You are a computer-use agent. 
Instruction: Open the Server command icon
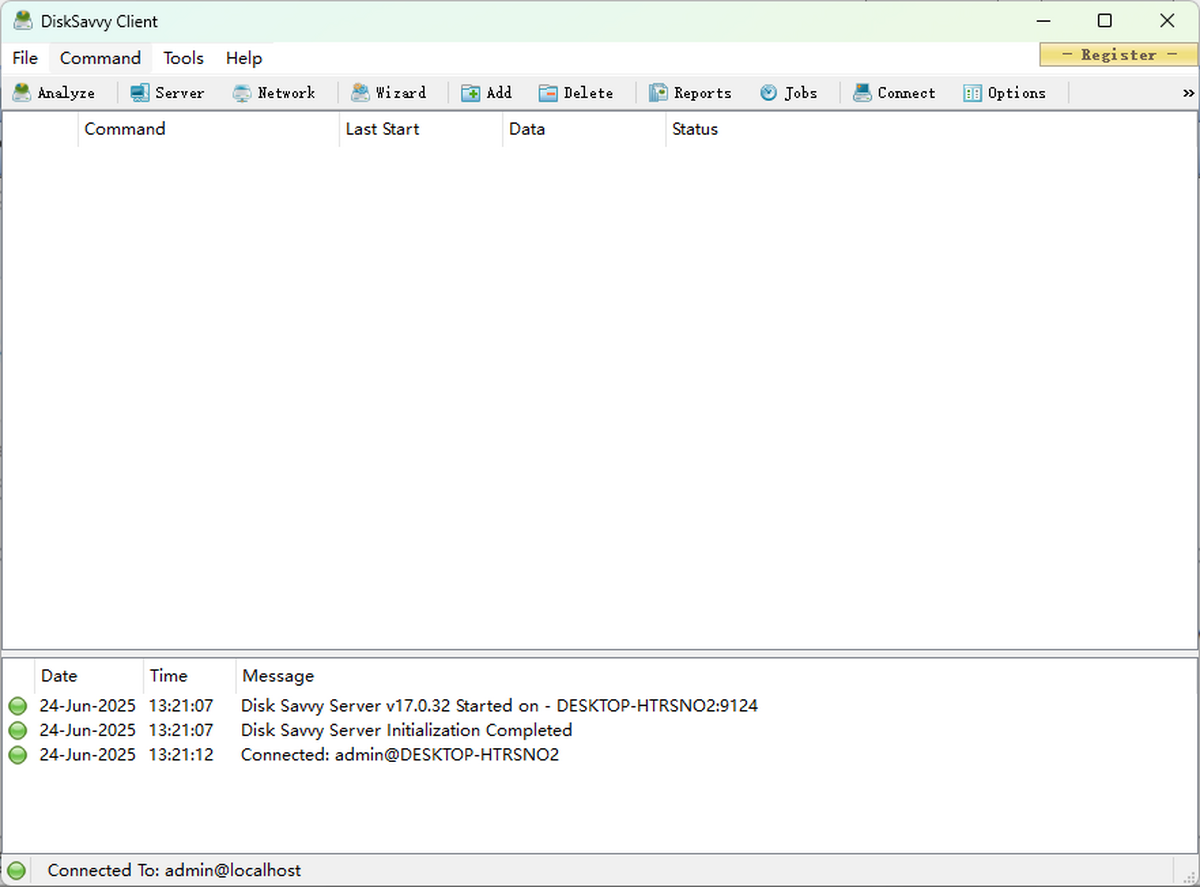[x=166, y=92]
